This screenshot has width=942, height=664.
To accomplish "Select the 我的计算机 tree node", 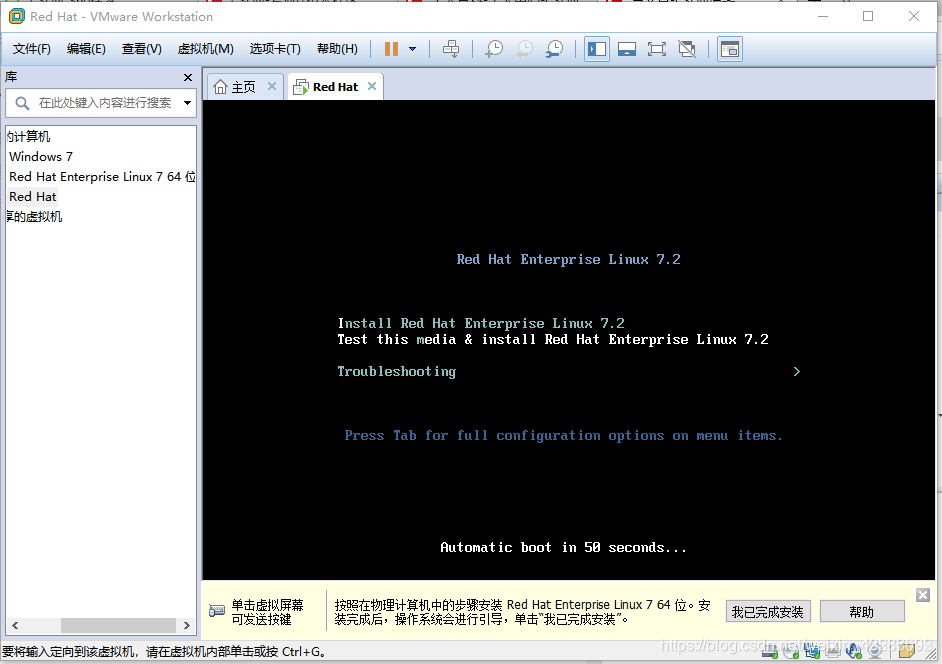I will point(28,136).
